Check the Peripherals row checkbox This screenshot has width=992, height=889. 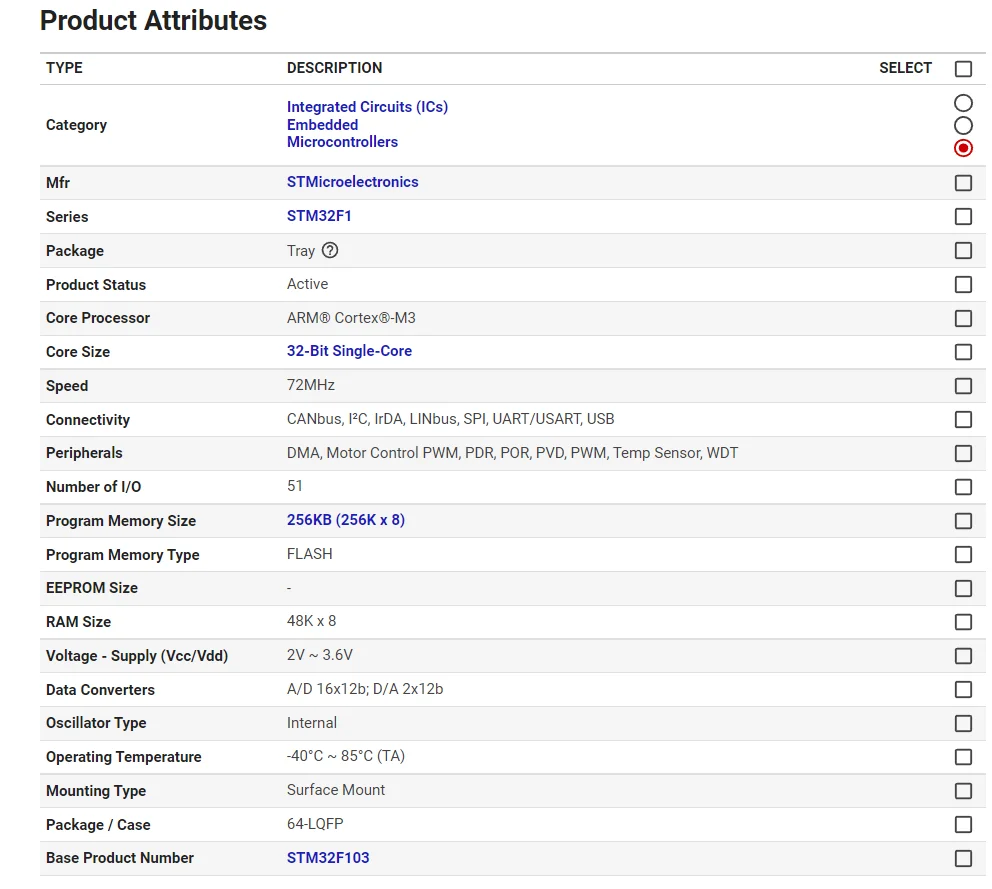pos(963,453)
